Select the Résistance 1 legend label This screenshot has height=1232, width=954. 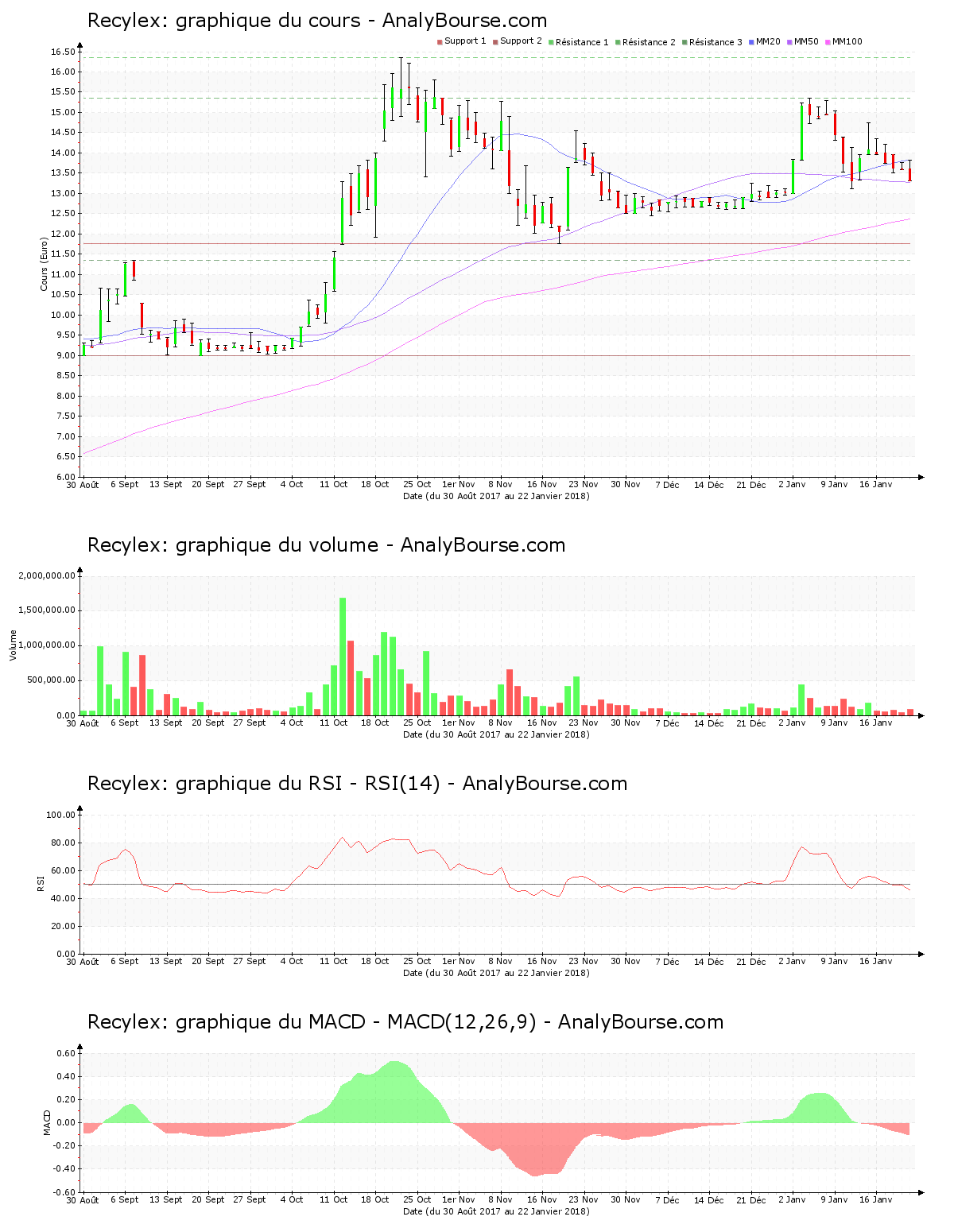pos(582,42)
